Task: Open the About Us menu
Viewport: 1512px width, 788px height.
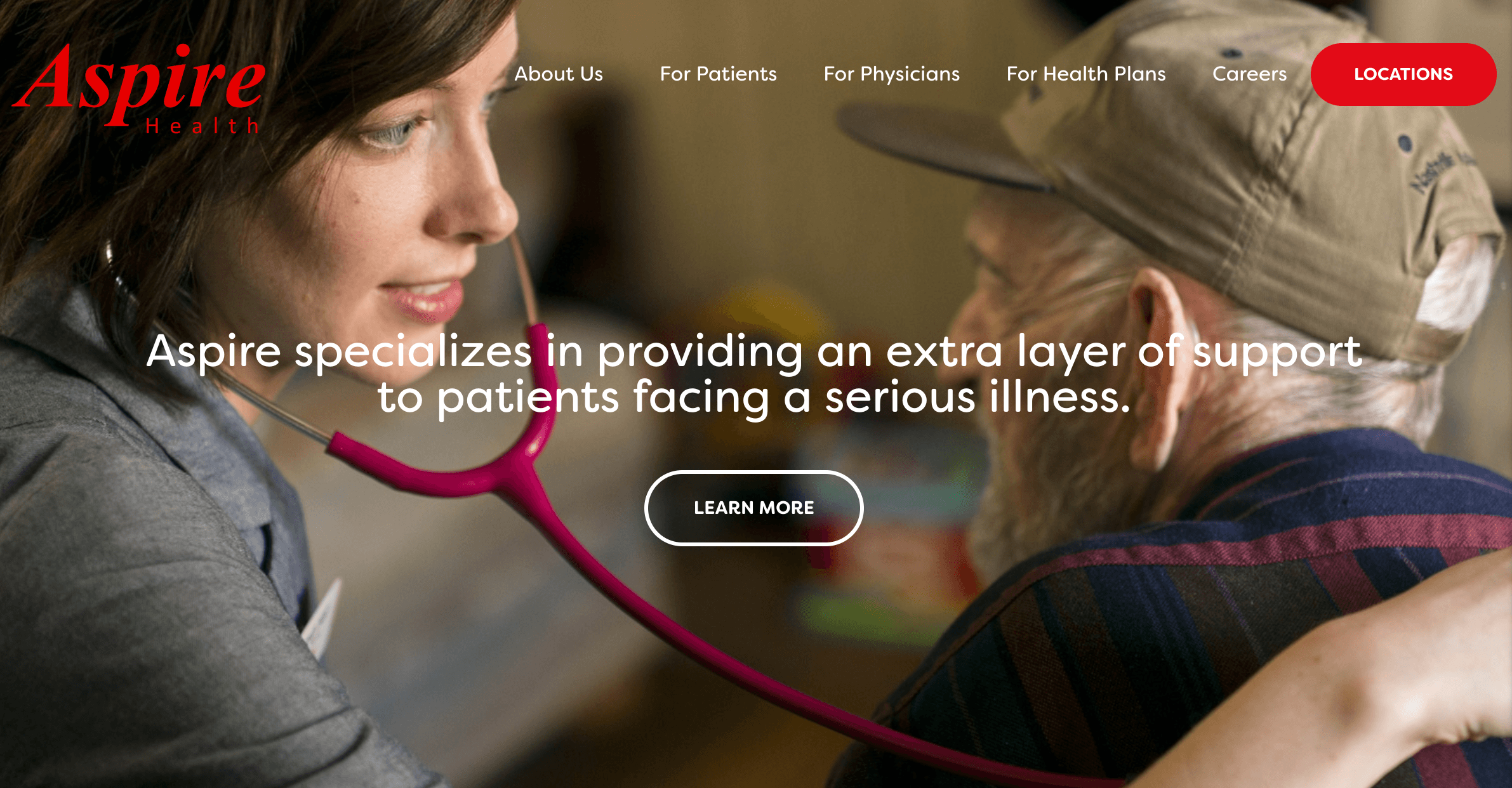Action: [559, 74]
